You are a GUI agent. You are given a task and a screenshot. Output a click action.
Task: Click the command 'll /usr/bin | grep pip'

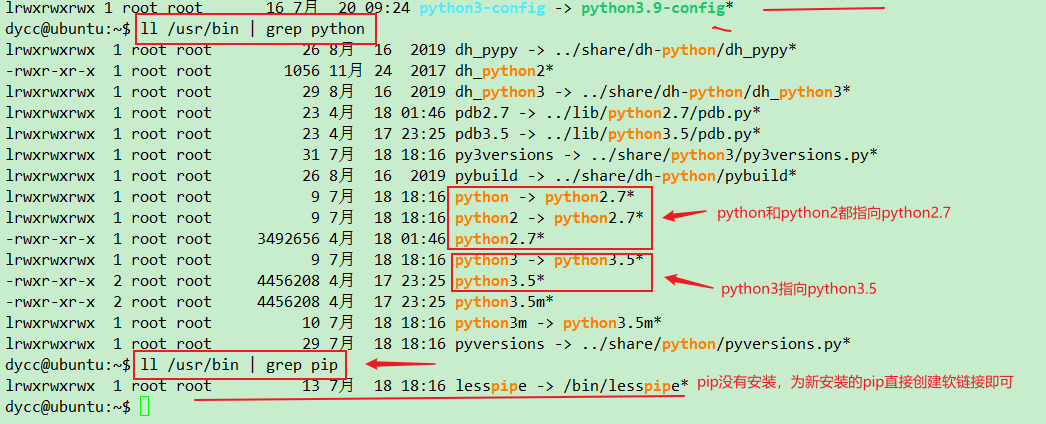pyautogui.click(x=239, y=365)
